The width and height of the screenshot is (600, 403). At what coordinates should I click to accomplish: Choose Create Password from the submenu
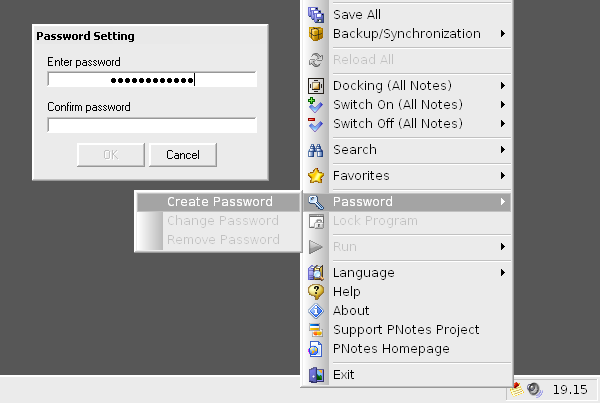click(x=219, y=202)
